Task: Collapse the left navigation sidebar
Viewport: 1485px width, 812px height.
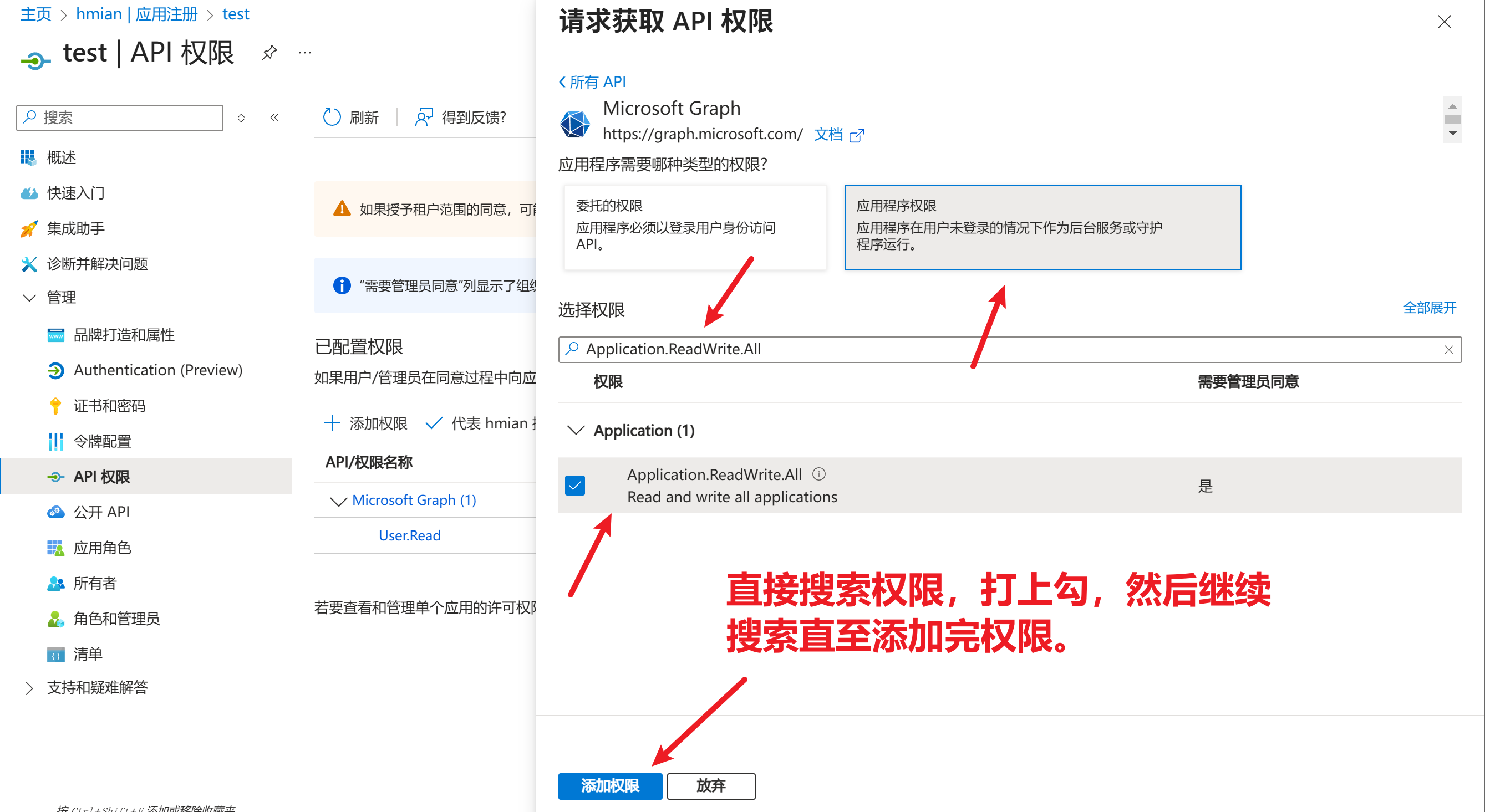Action: click(x=274, y=118)
